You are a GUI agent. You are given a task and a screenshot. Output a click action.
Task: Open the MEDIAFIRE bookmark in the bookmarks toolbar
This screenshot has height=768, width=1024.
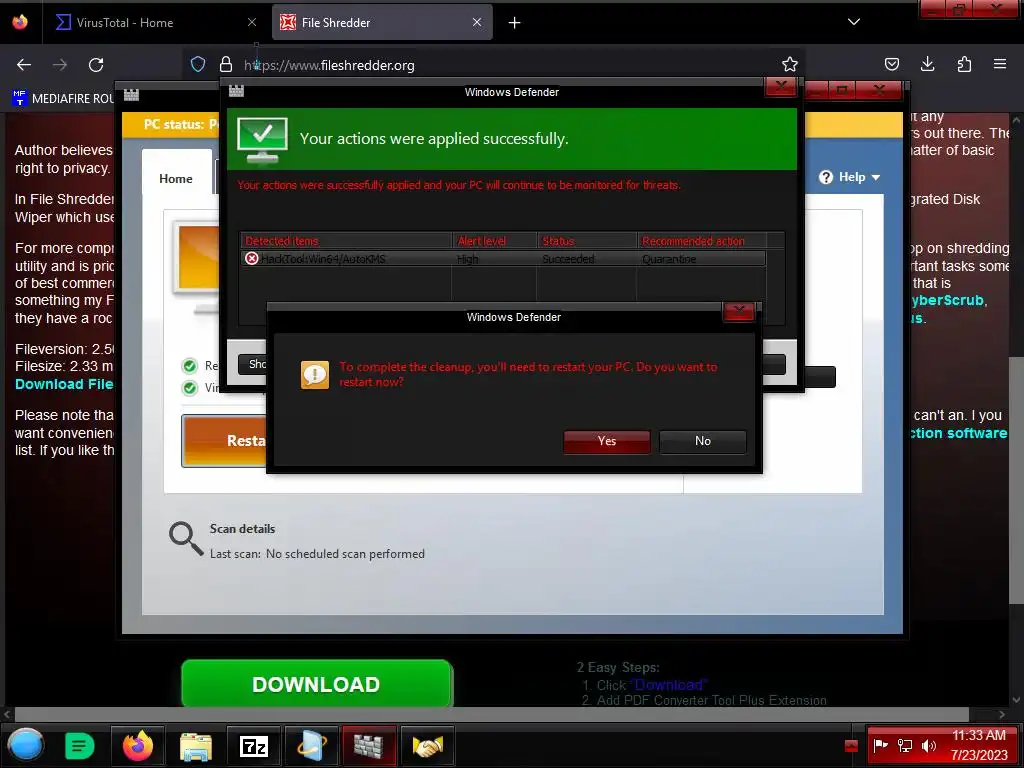(63, 99)
